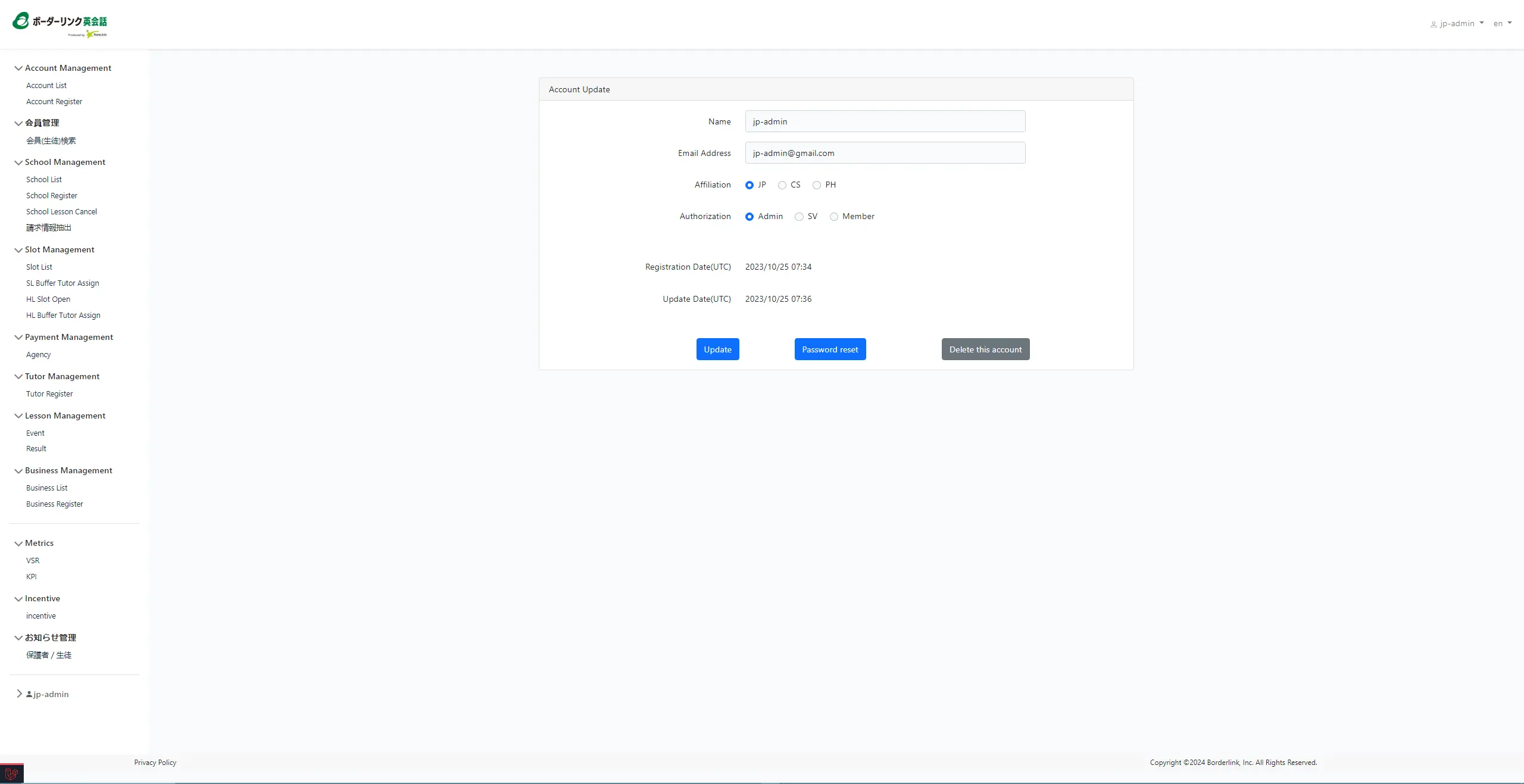The height and width of the screenshot is (784, 1524).
Task: Choose SV authorization option
Action: [x=799, y=217]
